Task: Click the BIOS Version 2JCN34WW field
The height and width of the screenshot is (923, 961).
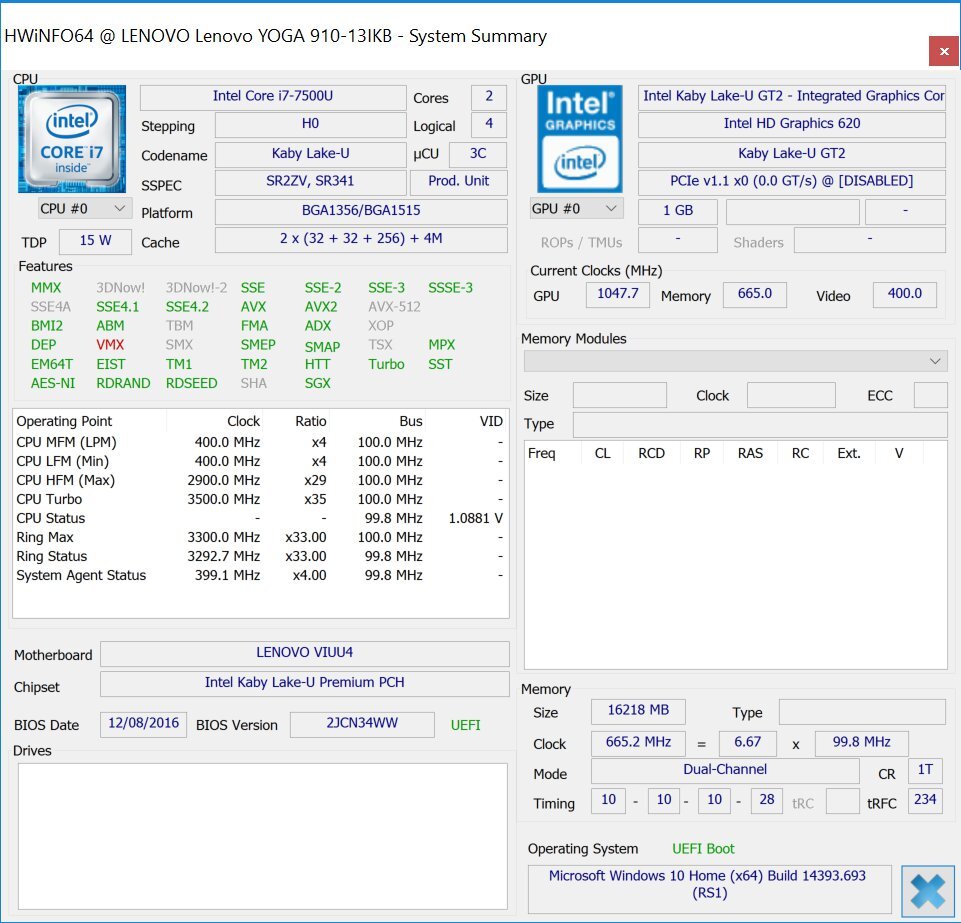Action: click(362, 725)
